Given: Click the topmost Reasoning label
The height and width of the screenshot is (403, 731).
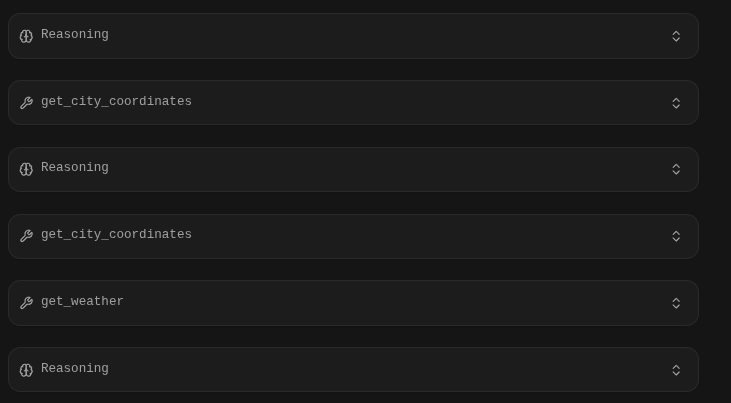Looking at the screenshot, I should pos(75,35).
